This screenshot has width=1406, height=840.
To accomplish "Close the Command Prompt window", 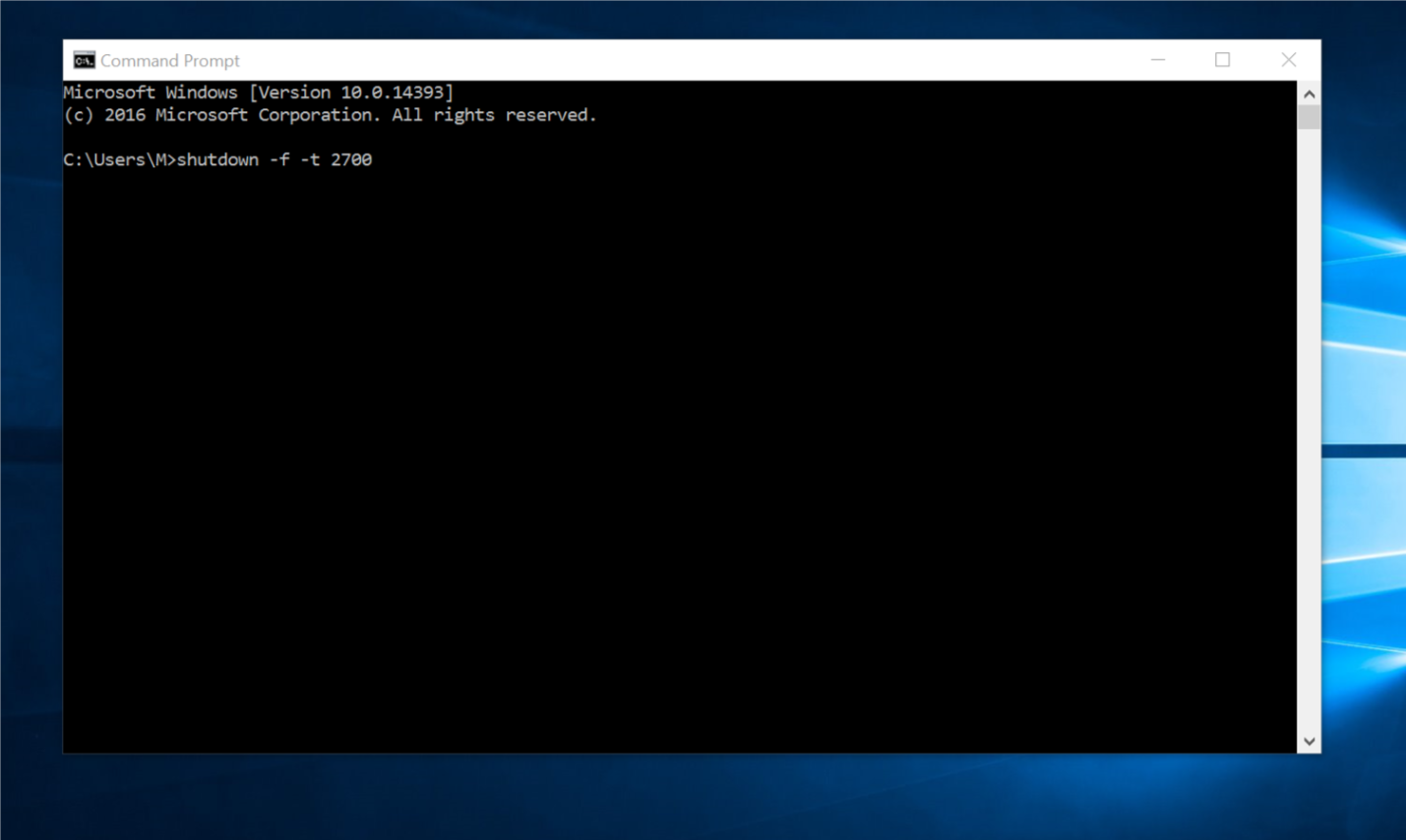I will (1288, 60).
